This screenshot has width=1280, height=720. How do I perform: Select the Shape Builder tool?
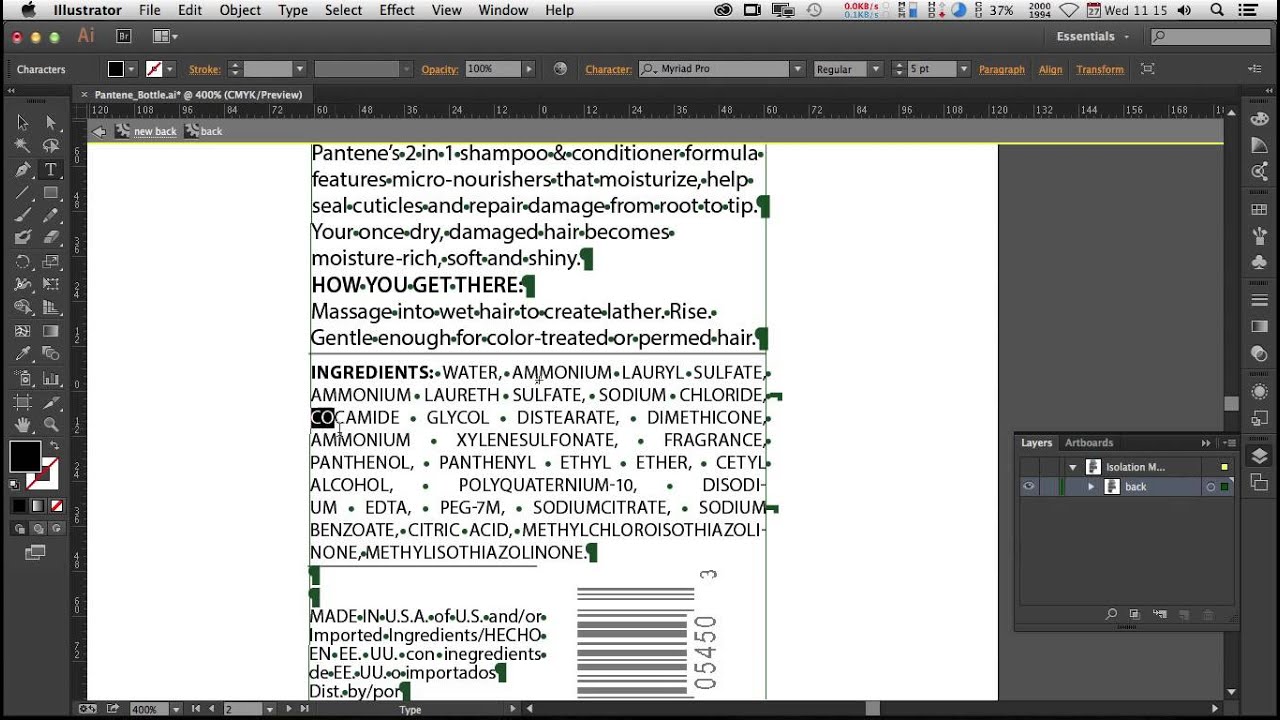click(22, 308)
